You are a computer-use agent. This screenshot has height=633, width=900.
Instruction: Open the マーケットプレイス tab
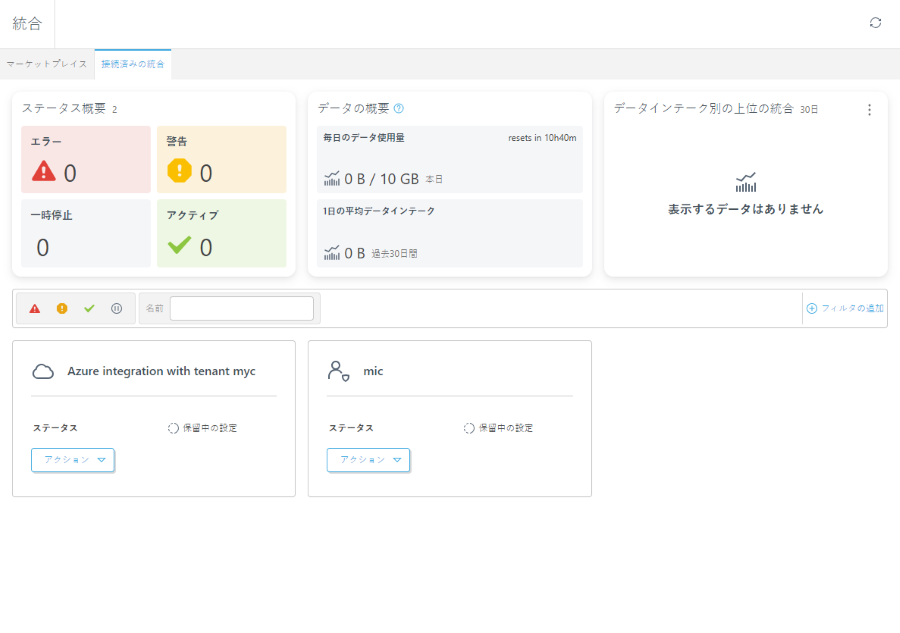(47, 64)
